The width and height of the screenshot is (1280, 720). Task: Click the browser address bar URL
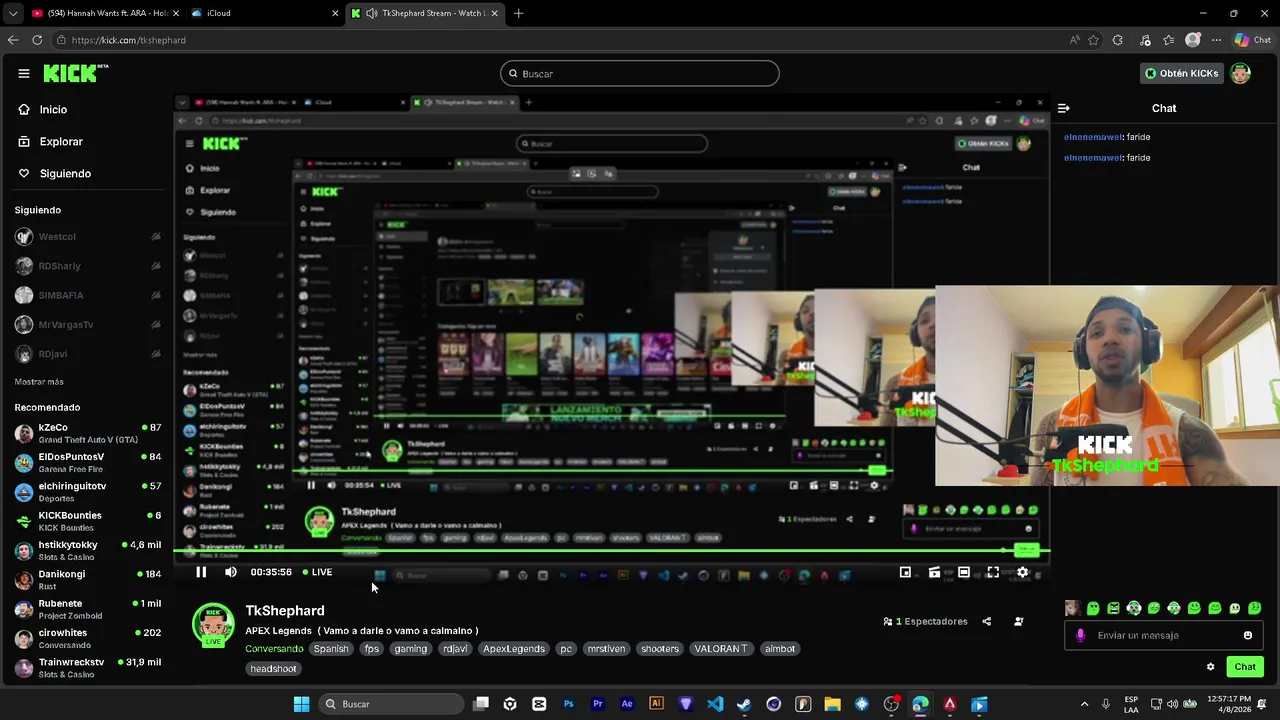pyautogui.click(x=129, y=40)
